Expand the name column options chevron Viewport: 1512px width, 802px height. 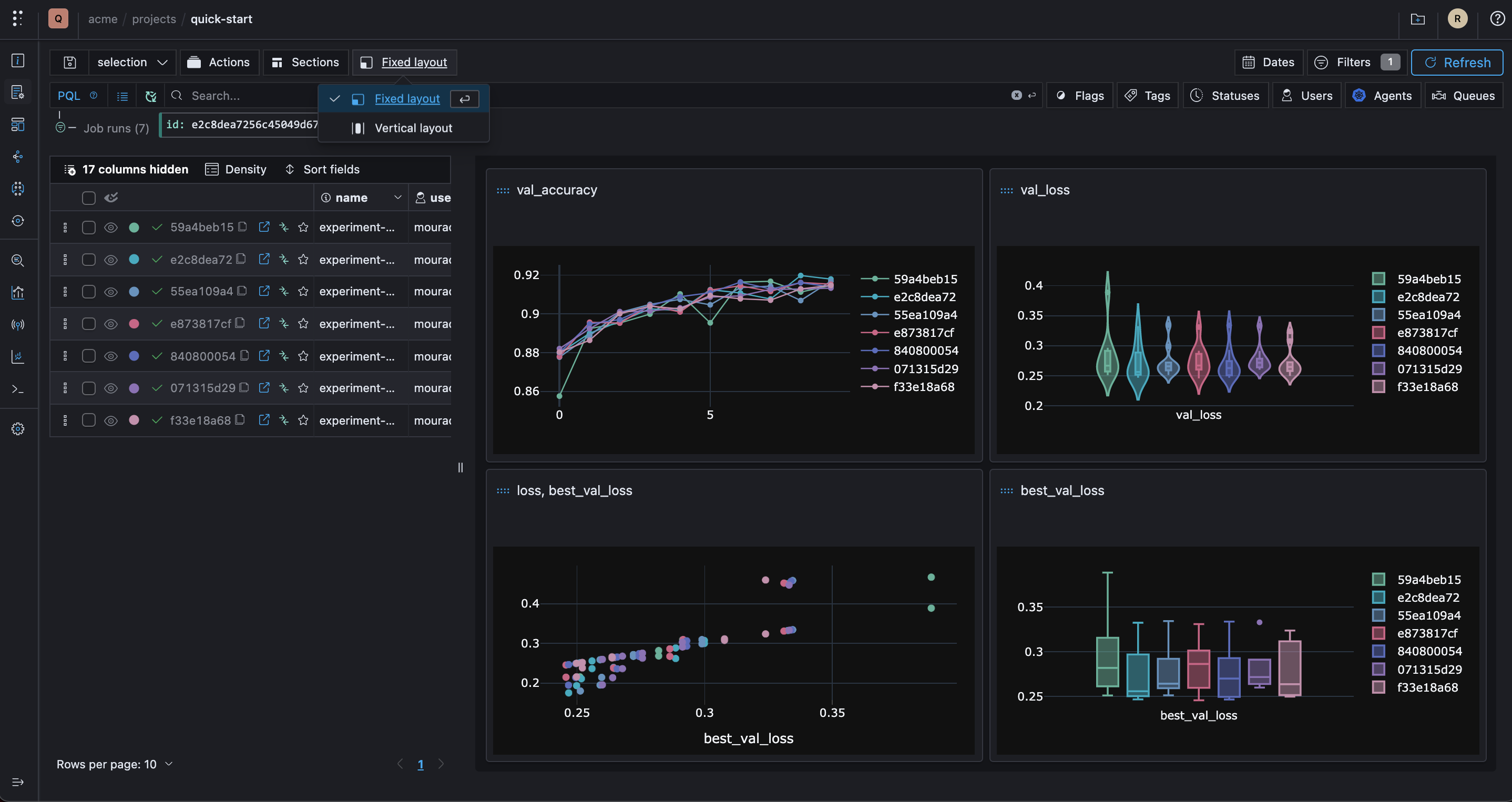click(x=397, y=198)
